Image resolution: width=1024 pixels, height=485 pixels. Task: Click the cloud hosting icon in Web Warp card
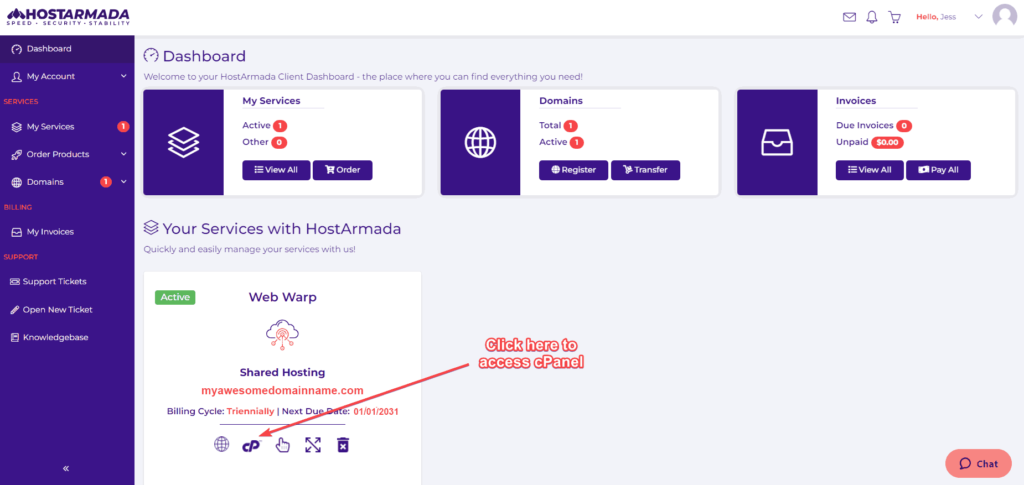(282, 335)
